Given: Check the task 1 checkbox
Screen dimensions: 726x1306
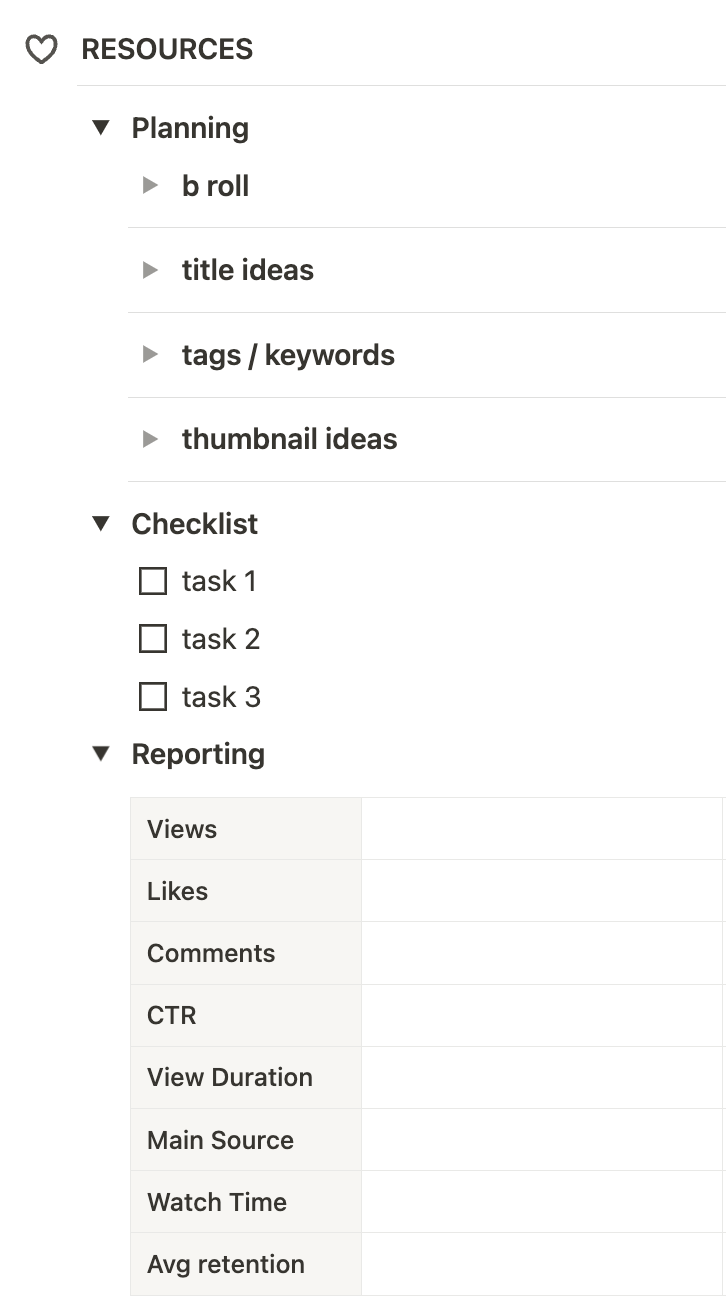Looking at the screenshot, I should [x=152, y=581].
